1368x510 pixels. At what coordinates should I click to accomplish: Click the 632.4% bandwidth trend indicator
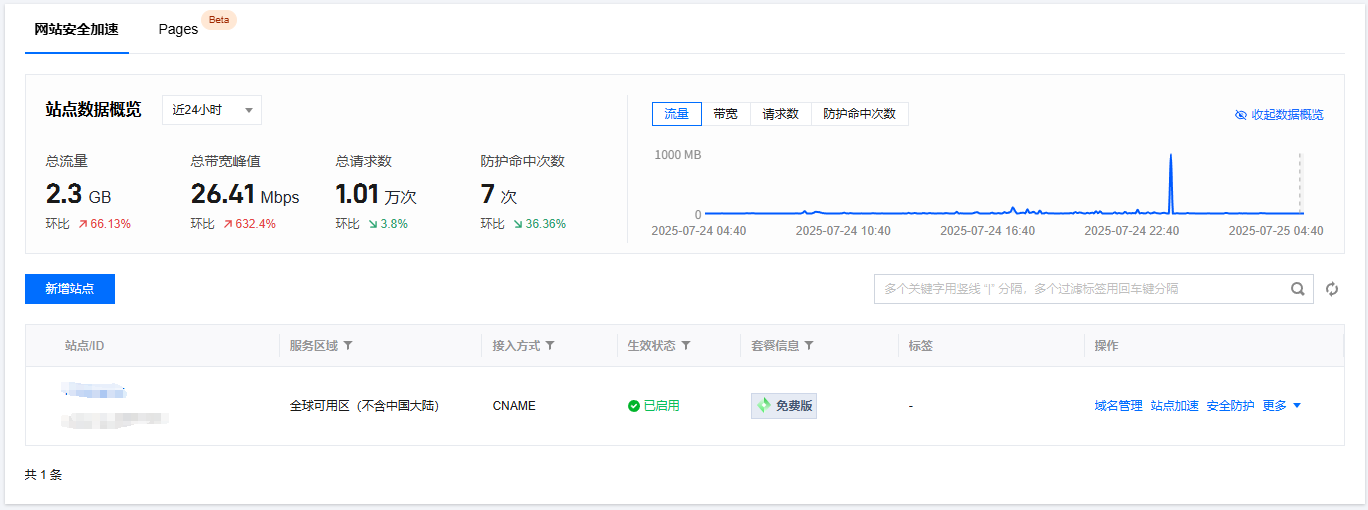[x=249, y=224]
